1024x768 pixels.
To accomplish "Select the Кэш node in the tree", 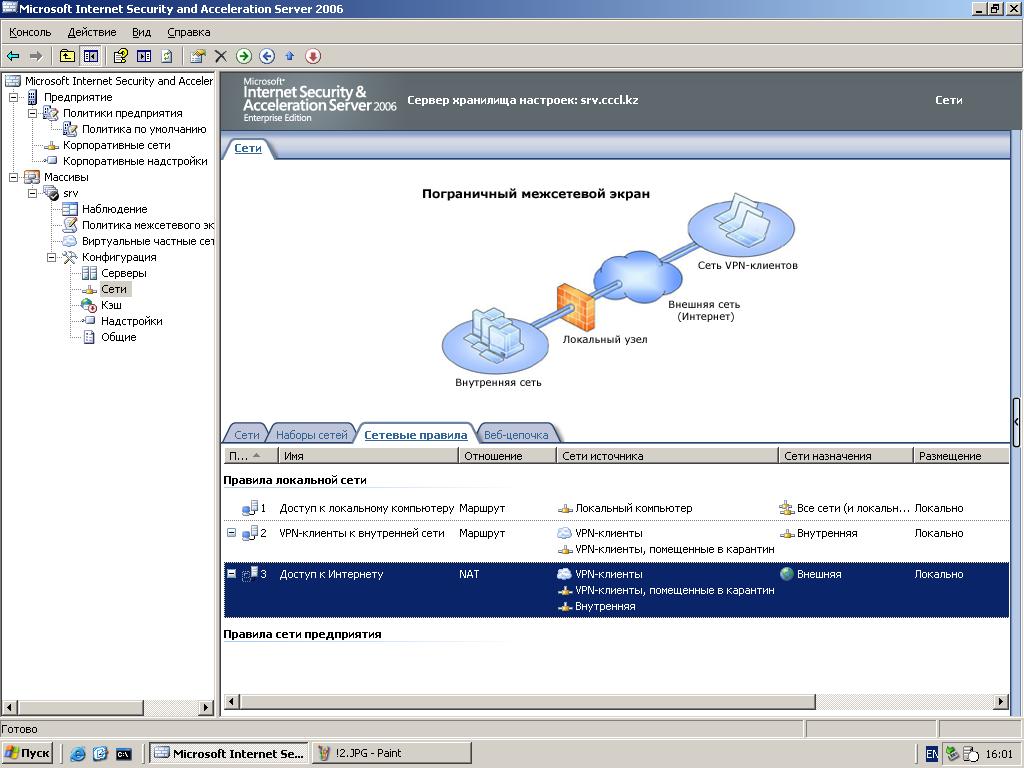I will (x=110, y=305).
